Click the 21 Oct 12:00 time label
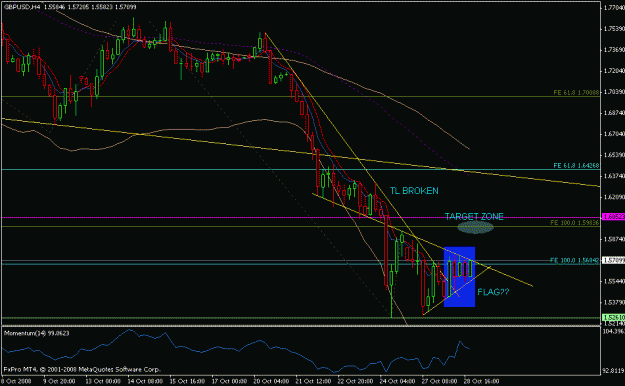This screenshot has height=386, width=625. [x=313, y=381]
